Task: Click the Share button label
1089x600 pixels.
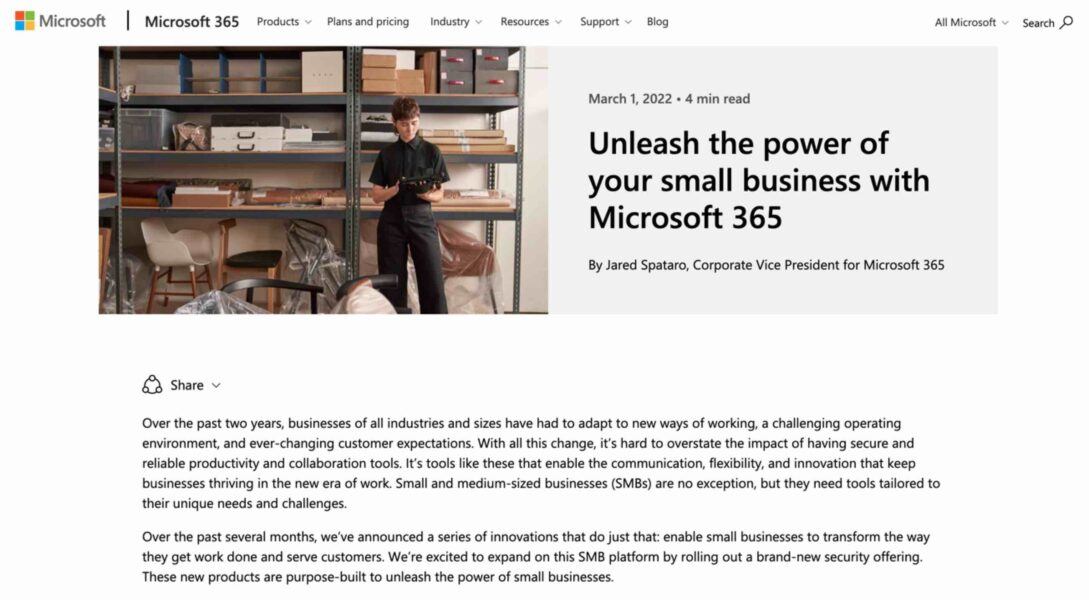Action: coord(187,385)
